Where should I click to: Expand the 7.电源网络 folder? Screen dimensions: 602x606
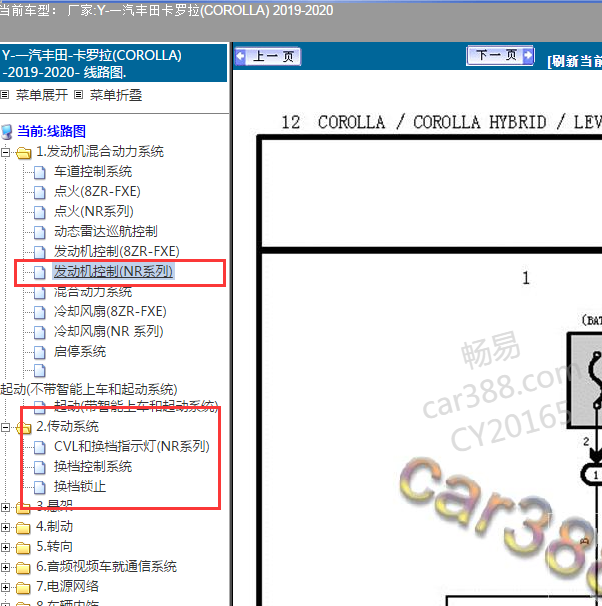tap(5, 588)
